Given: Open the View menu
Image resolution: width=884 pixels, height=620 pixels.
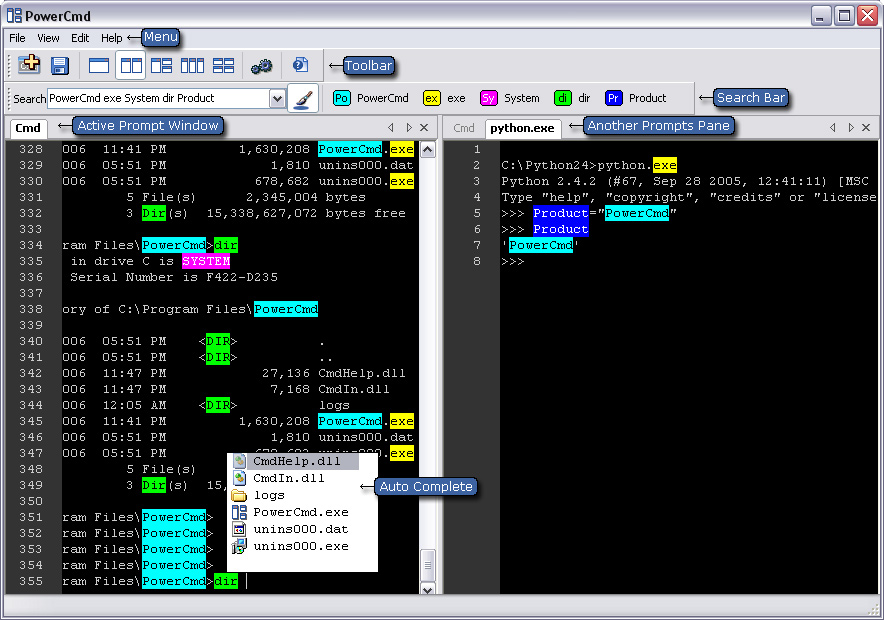Looking at the screenshot, I should pos(48,38).
